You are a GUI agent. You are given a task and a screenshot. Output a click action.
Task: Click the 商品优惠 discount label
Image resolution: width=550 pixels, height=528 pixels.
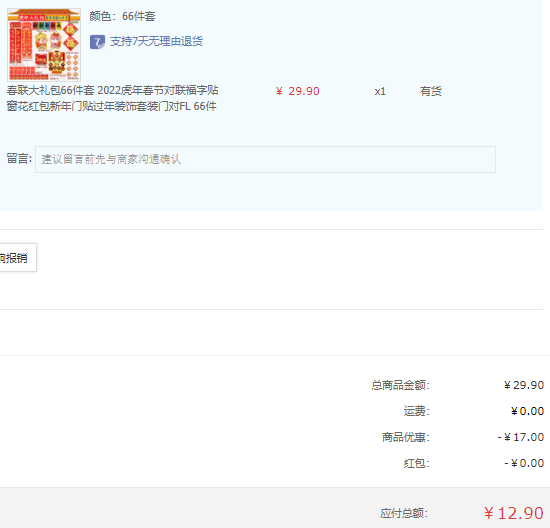[406, 437]
